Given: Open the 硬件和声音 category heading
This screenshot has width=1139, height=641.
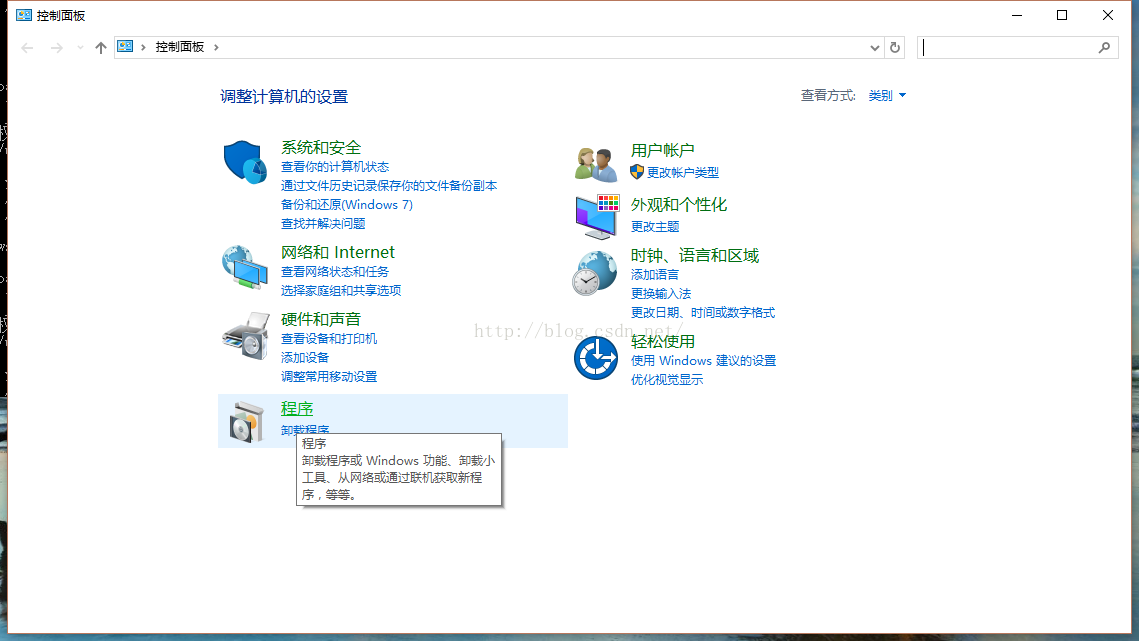Looking at the screenshot, I should tap(321, 319).
